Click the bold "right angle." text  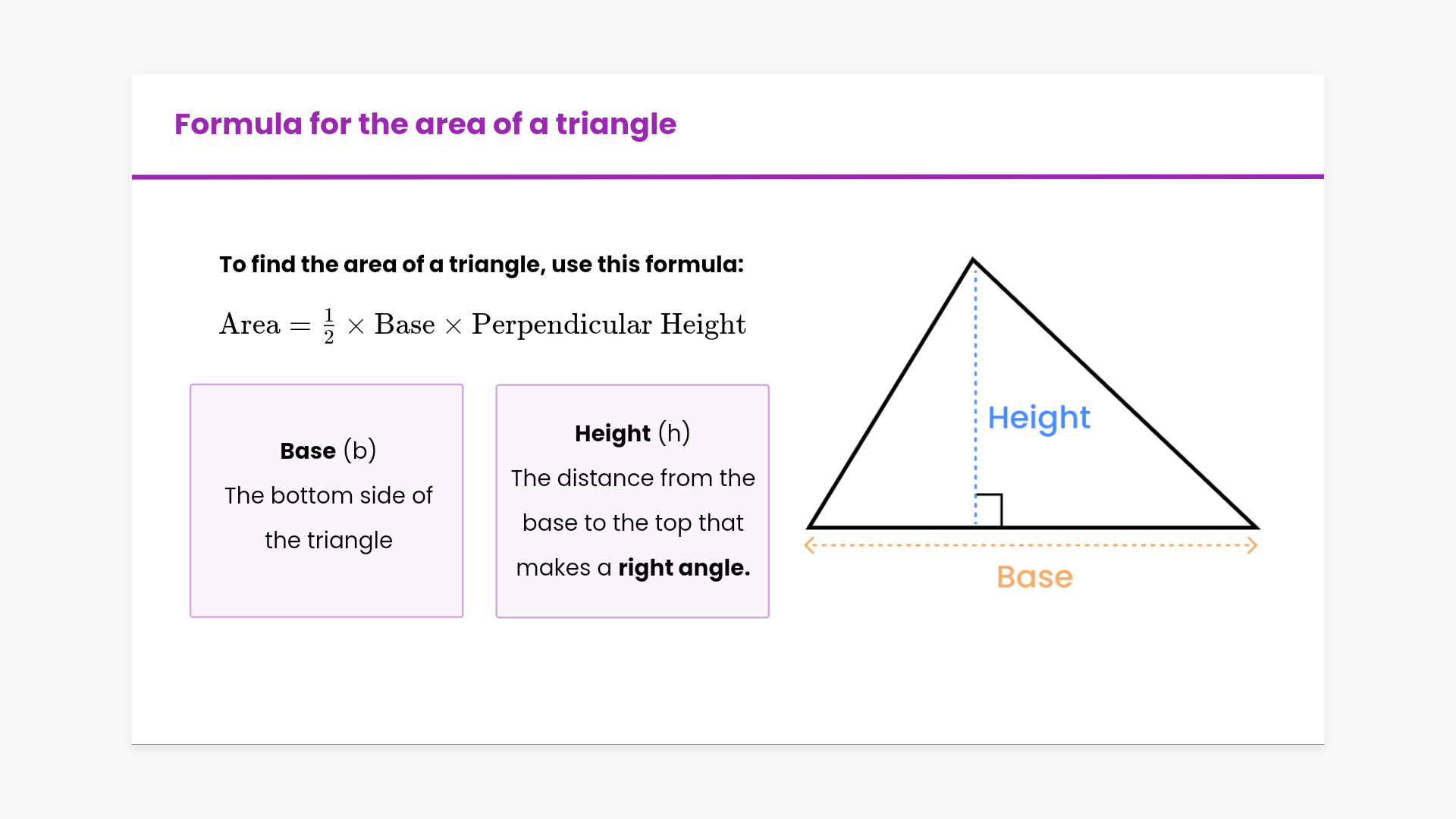tap(684, 568)
